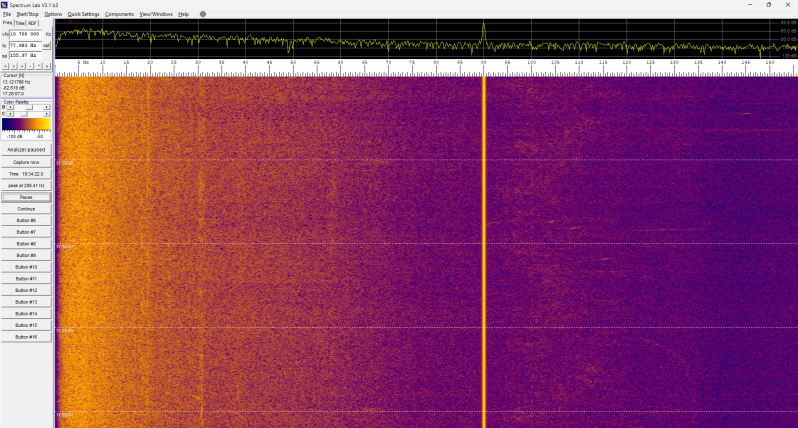The image size is (798, 428).
Task: Click the bright 90 Hz waterfall line
Action: point(483,252)
